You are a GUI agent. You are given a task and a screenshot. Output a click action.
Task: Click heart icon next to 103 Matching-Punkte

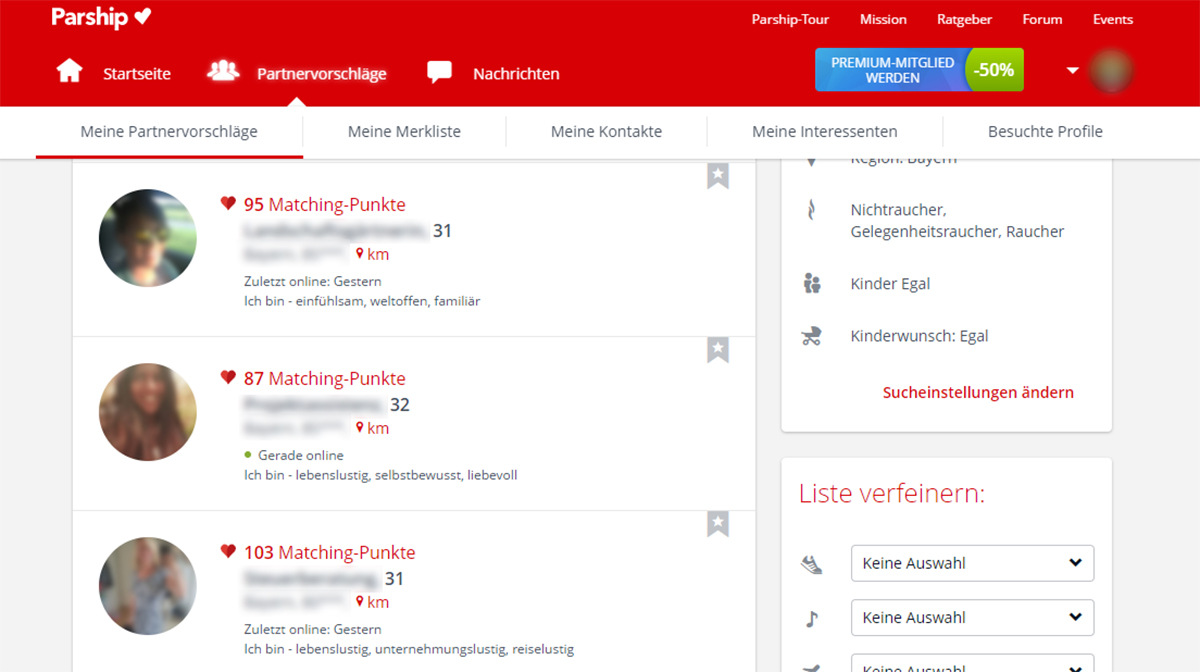pos(228,552)
